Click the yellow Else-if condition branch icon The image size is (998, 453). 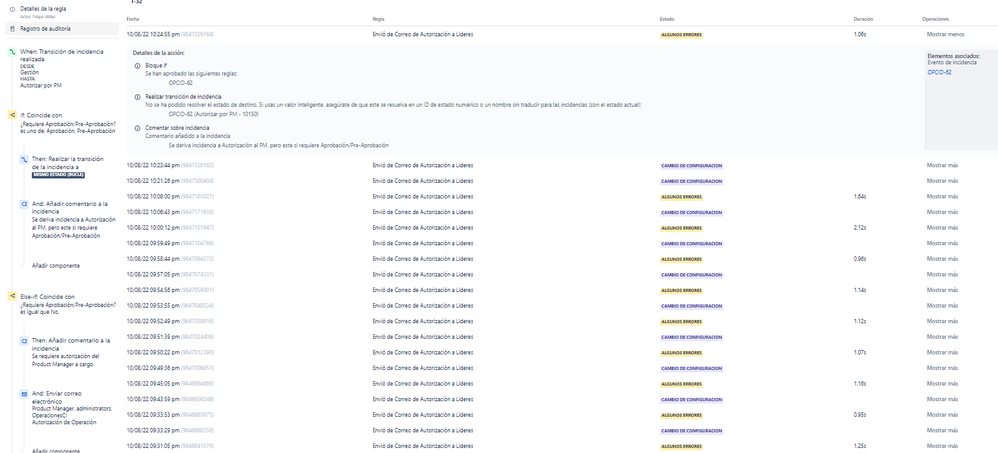(11, 296)
